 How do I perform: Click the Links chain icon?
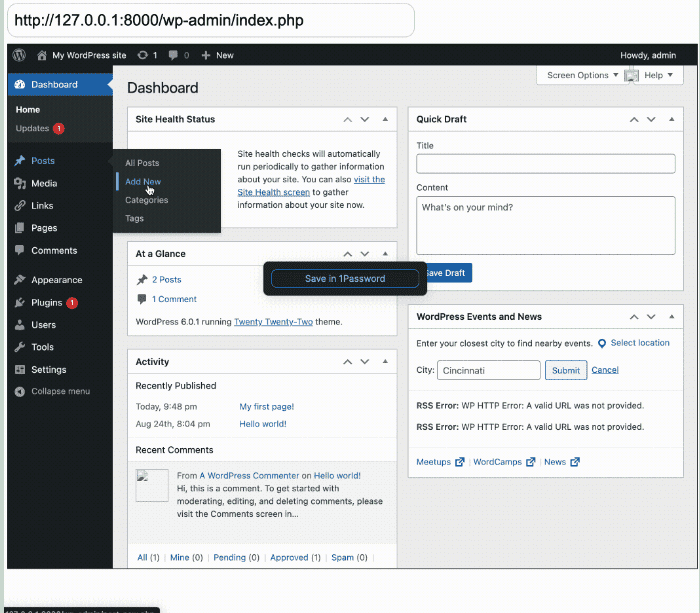tap(20, 206)
